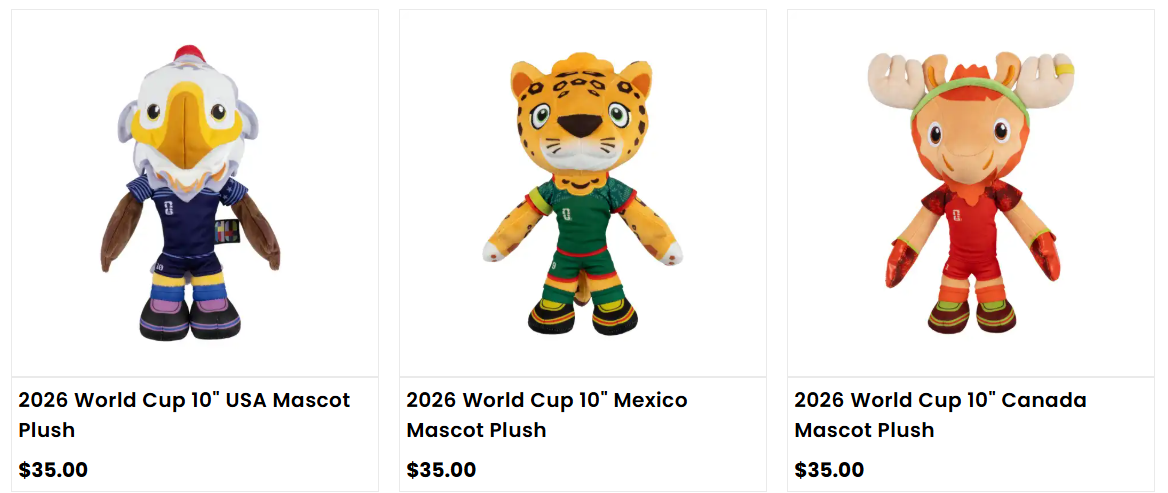Image resolution: width=1168 pixels, height=493 pixels.
Task: Click the $35.00 price under Mexico plush
Action: 441,469
